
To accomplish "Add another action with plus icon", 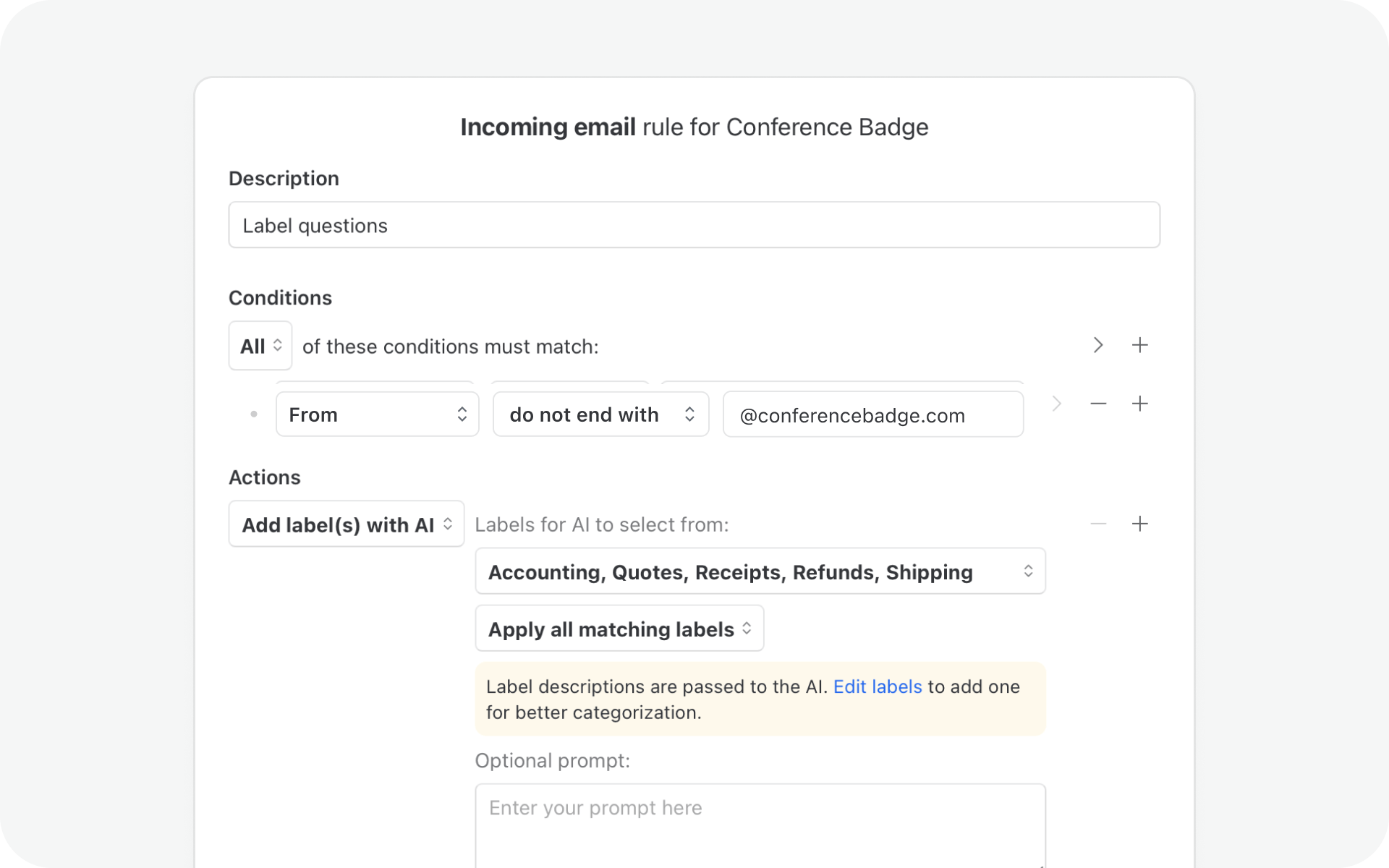I will pyautogui.click(x=1139, y=524).
